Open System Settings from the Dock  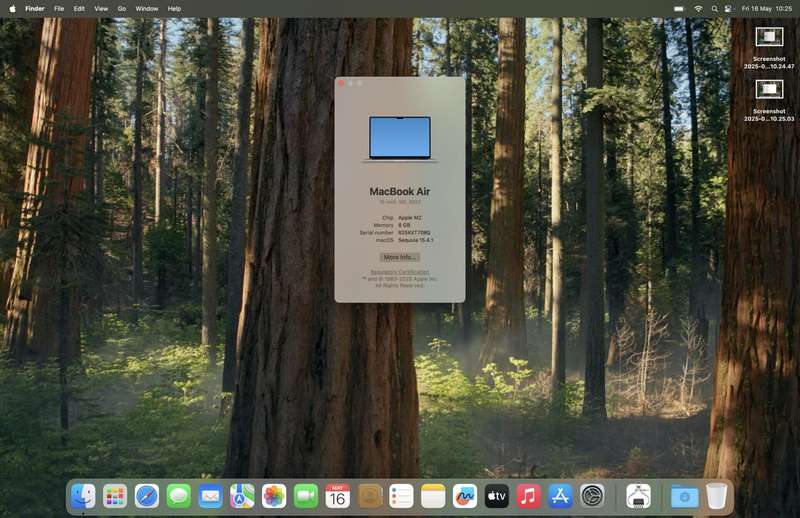[x=592, y=496]
